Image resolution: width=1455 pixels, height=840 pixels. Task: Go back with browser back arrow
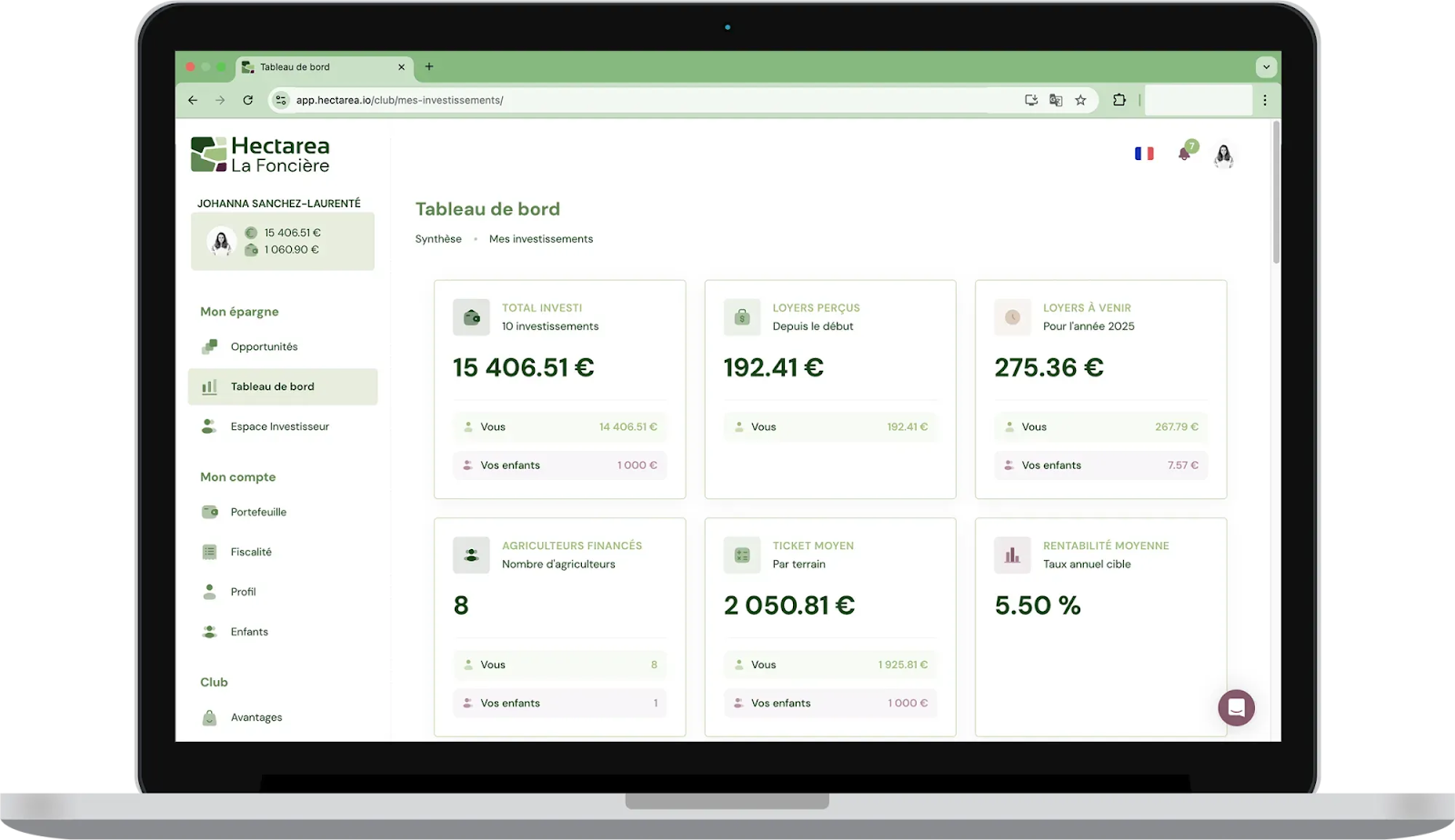[x=193, y=100]
